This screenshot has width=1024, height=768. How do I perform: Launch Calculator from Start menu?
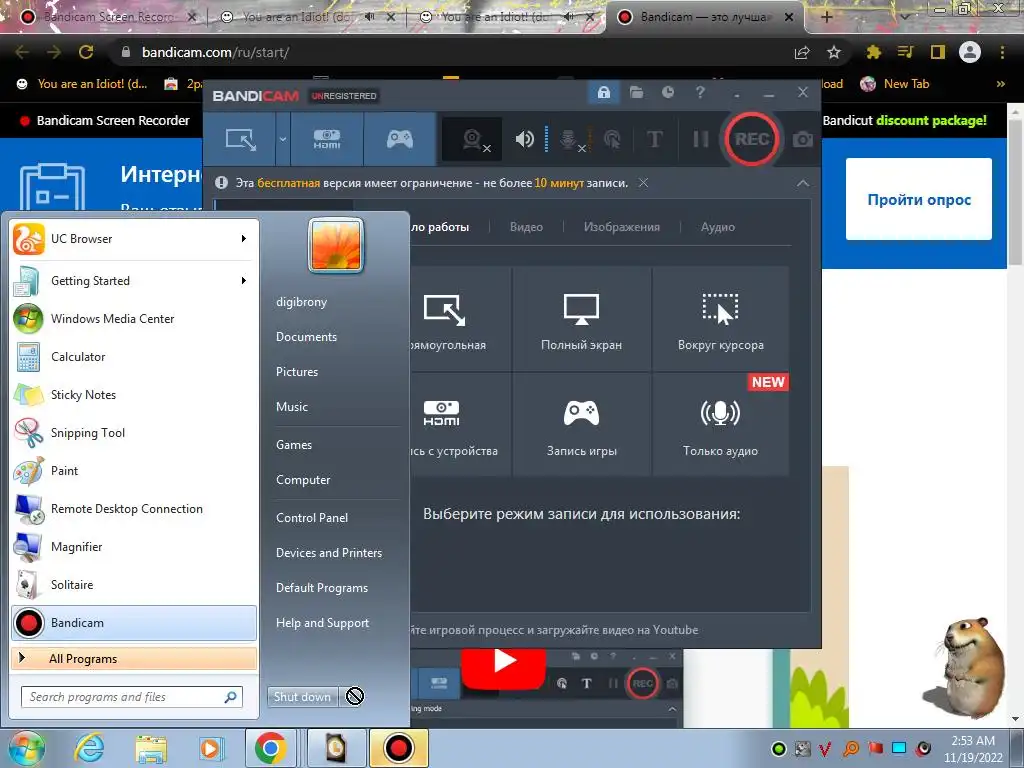pyautogui.click(x=133, y=357)
